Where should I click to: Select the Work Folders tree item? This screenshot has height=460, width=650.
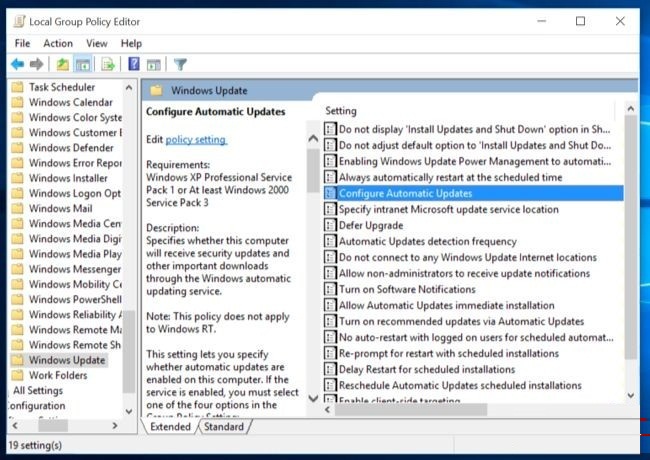click(57, 375)
